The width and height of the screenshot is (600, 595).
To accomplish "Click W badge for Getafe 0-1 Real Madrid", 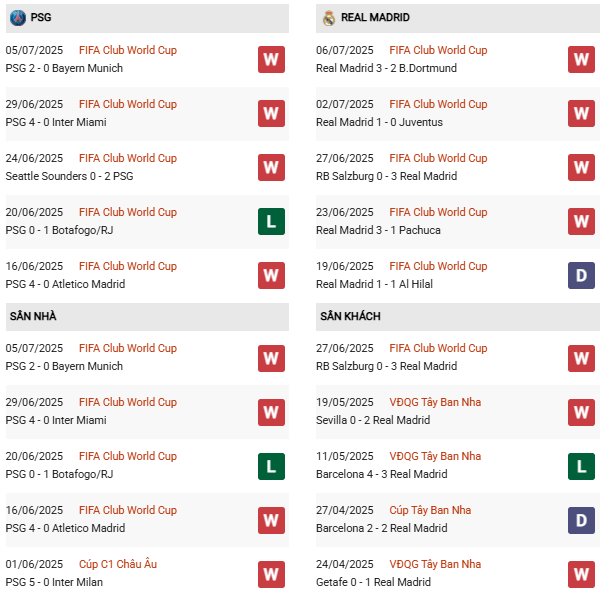I will click(581, 573).
